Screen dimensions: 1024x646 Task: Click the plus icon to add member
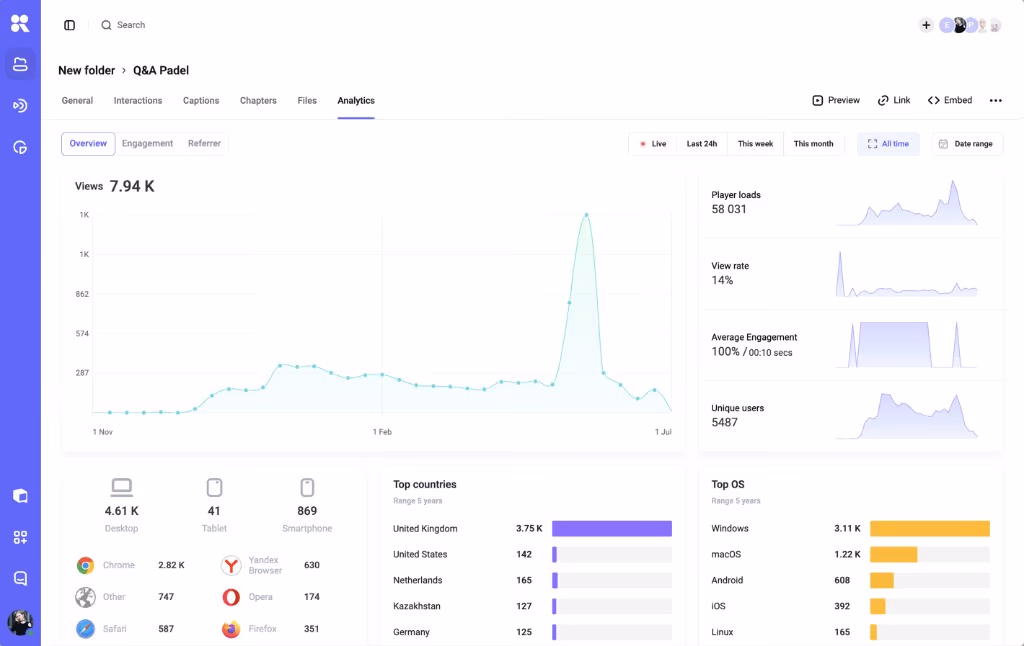point(926,25)
